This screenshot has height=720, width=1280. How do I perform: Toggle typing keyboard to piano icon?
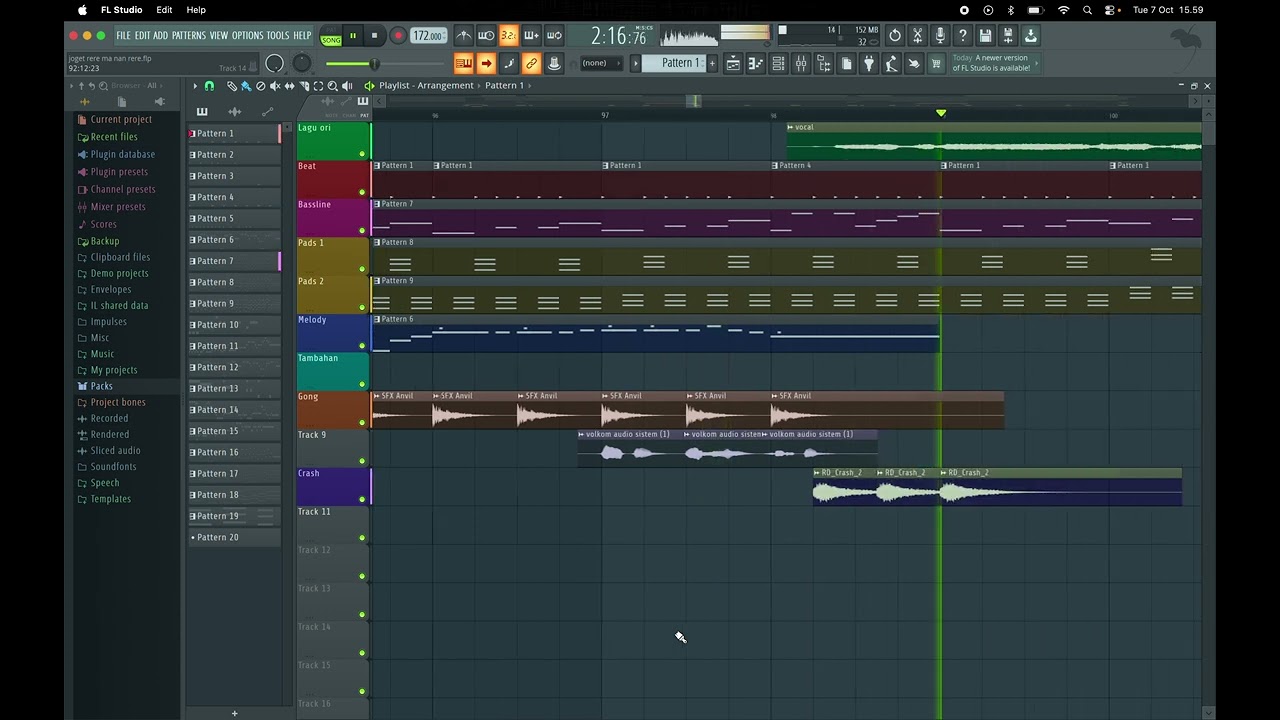464,64
